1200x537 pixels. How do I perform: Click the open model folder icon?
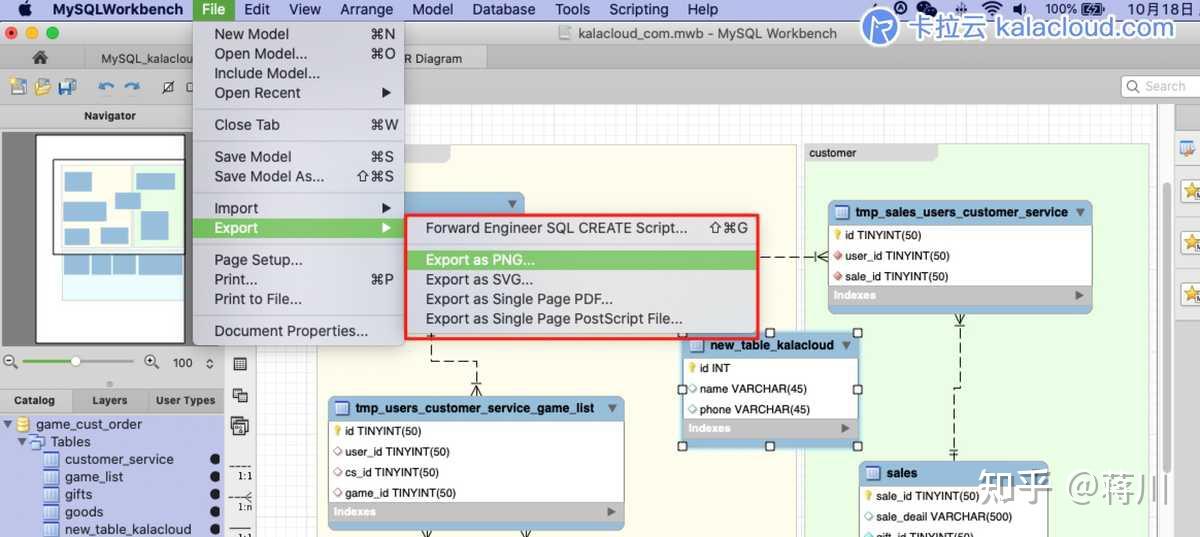coord(42,87)
